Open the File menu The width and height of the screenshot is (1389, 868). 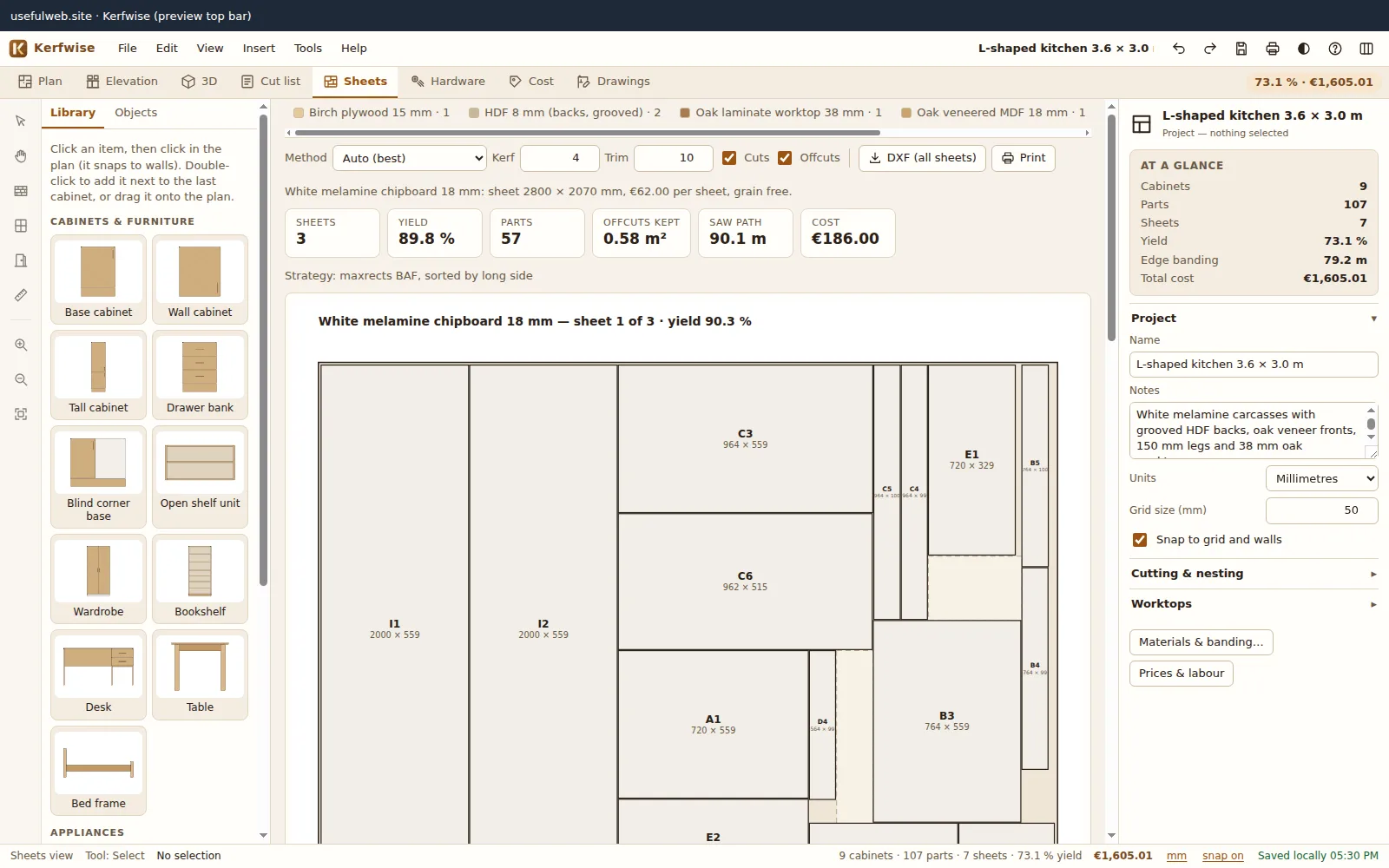pyautogui.click(x=128, y=49)
